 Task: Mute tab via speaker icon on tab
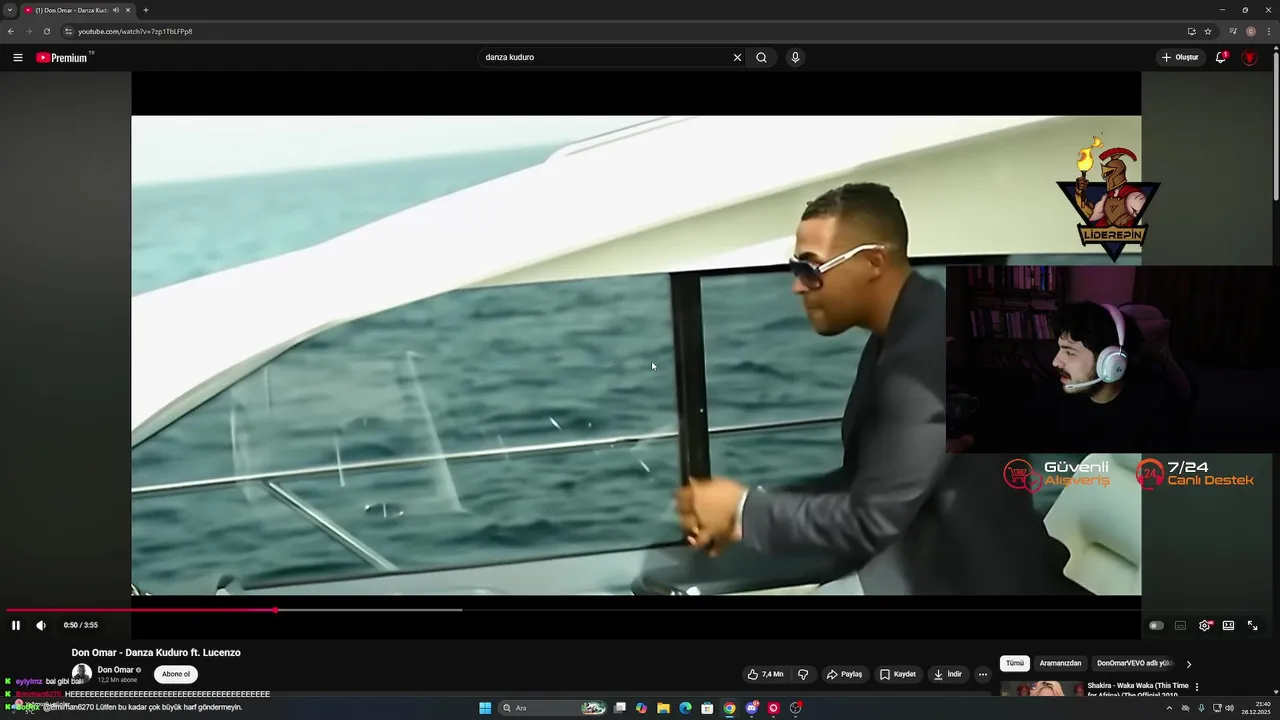click(x=116, y=10)
